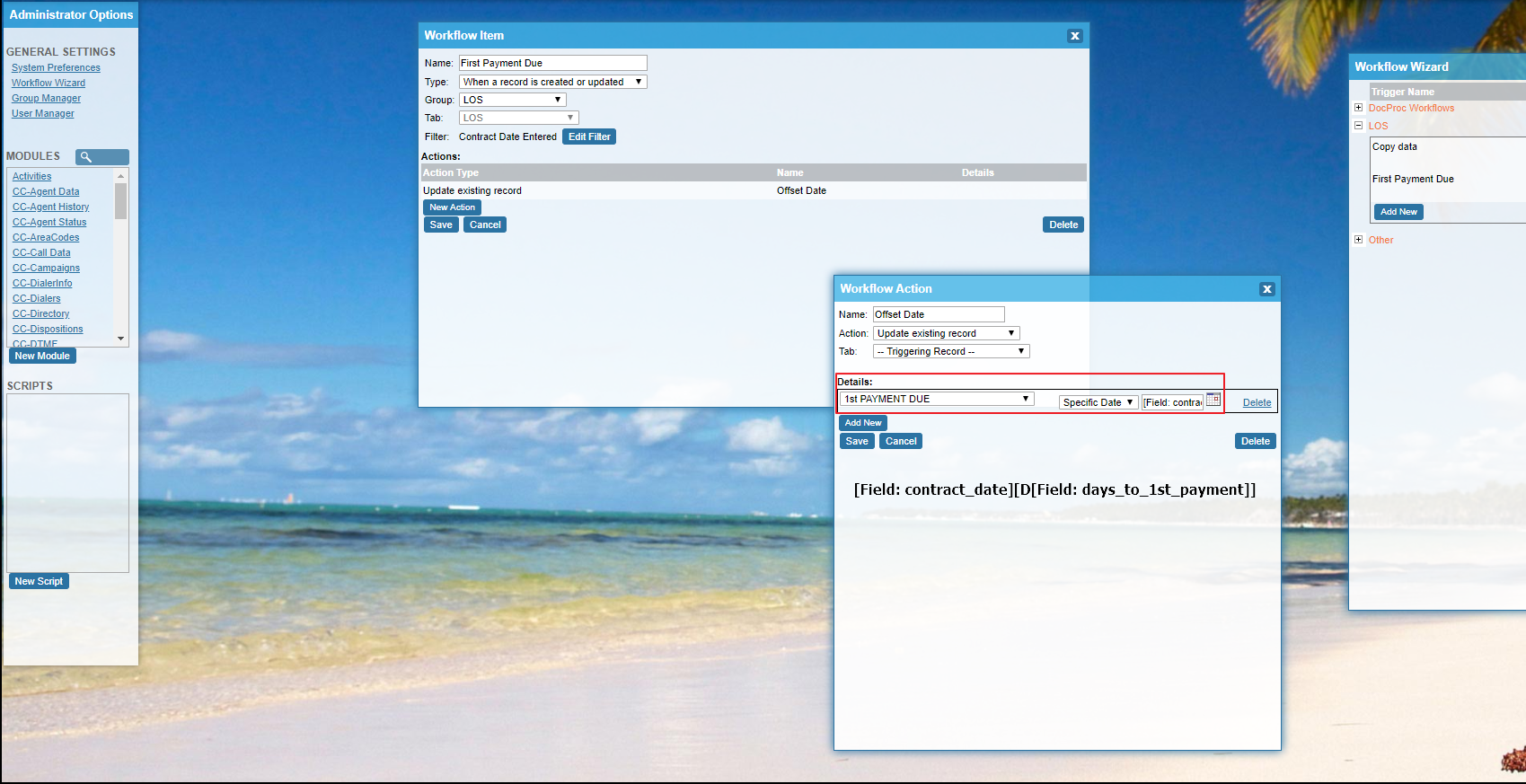Collapse the LOS tree node in Workflow Wizard
This screenshot has height=784, width=1526.
point(1358,126)
